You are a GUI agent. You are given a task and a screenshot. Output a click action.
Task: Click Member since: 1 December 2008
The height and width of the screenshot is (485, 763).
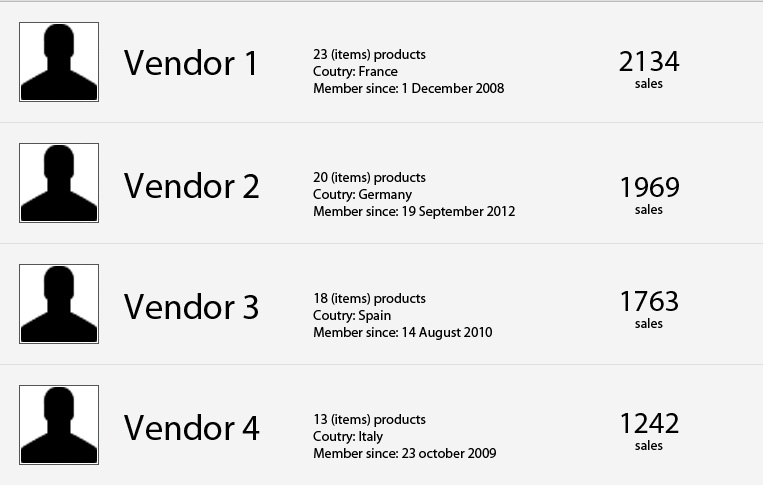point(409,89)
